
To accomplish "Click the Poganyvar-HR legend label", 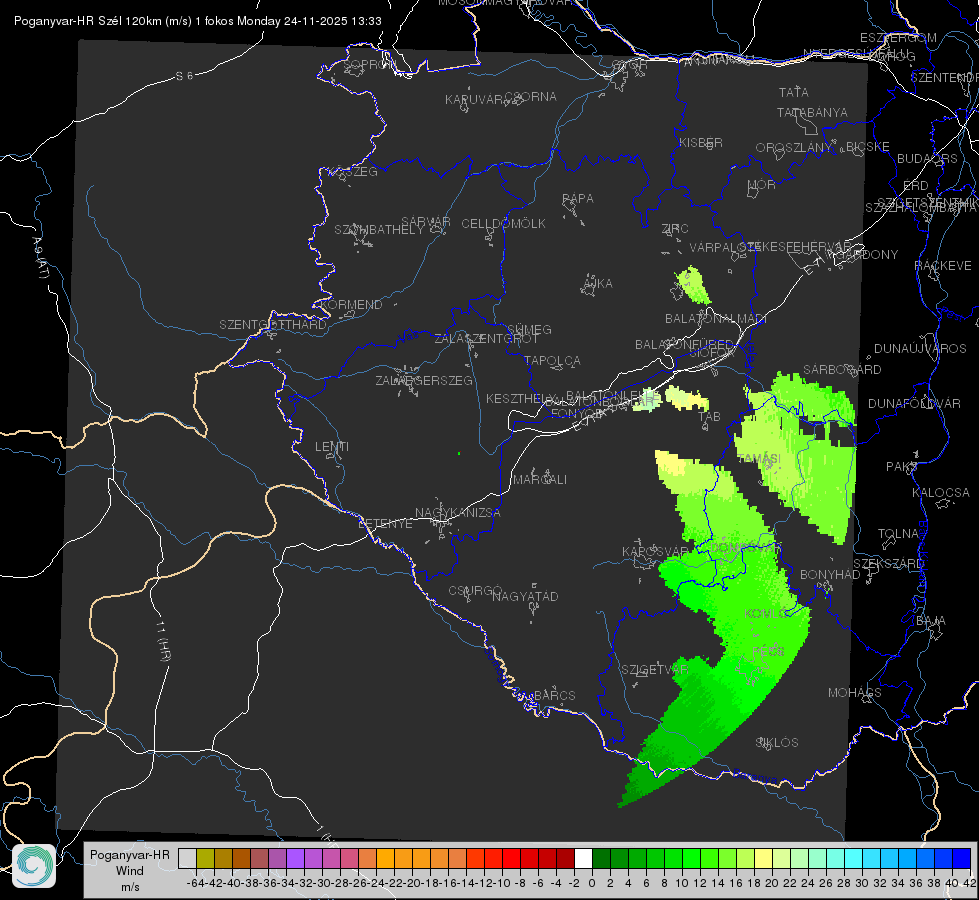I will pos(130,854).
